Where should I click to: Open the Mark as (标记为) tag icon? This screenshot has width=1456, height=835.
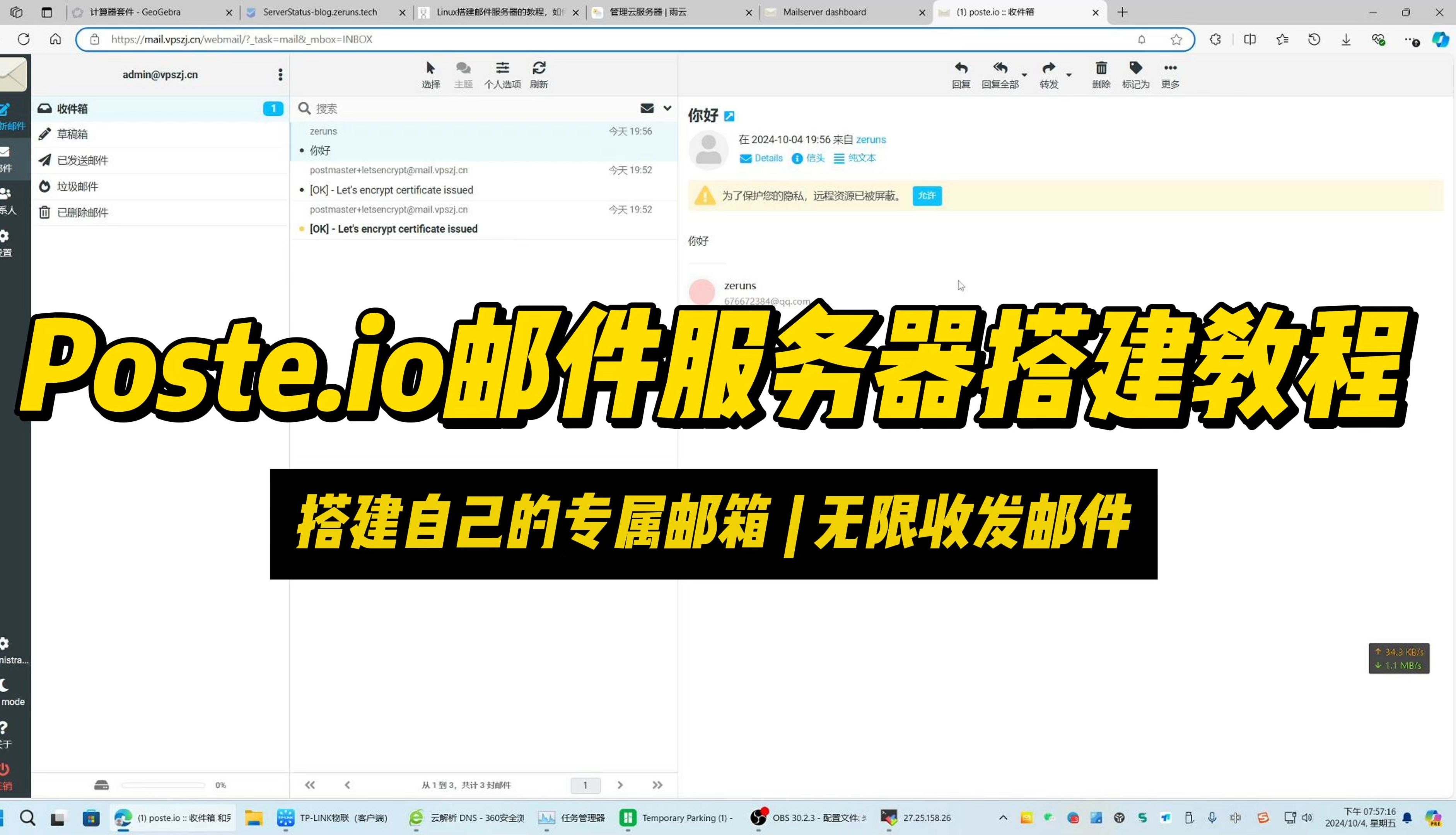coord(1135,75)
